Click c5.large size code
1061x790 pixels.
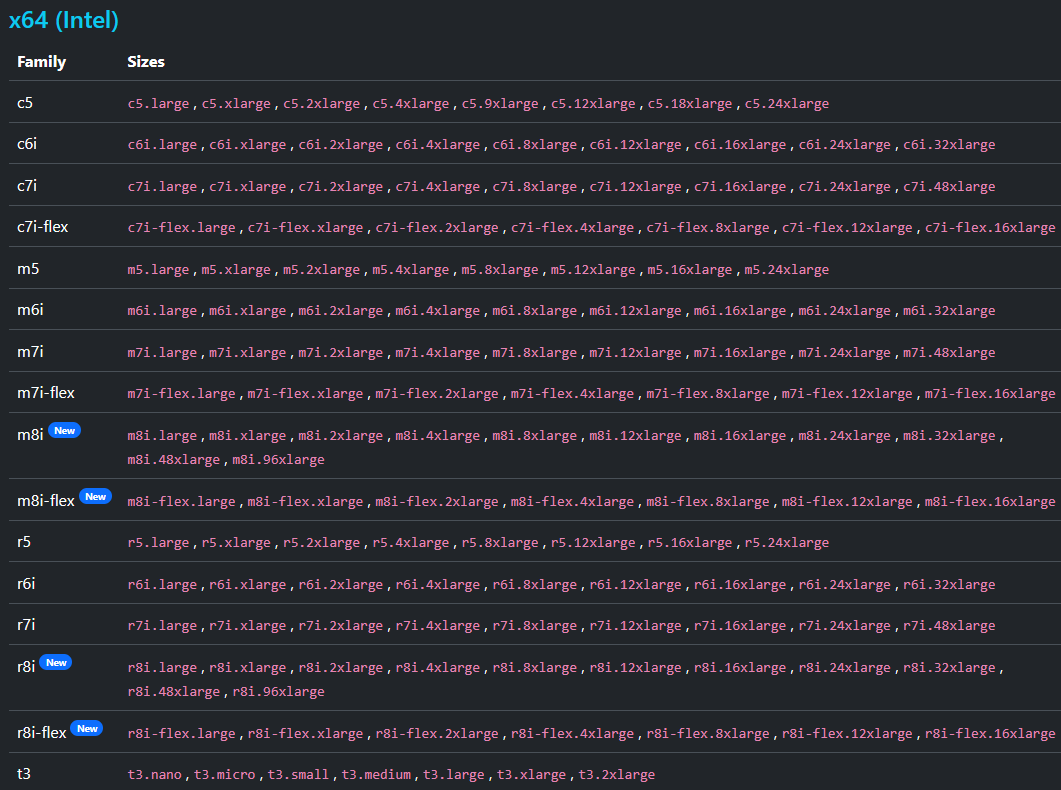[158, 103]
